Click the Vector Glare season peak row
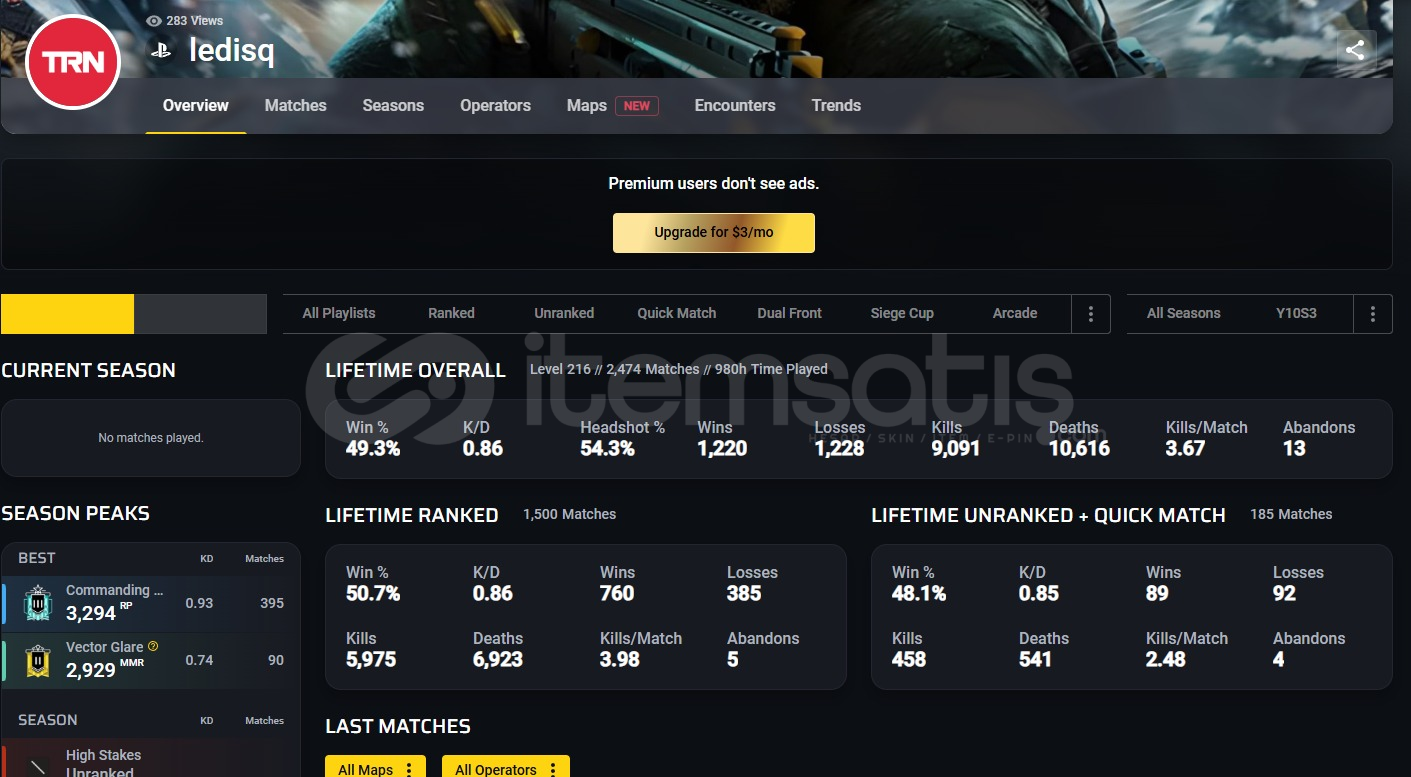The height and width of the screenshot is (777, 1411). 151,660
